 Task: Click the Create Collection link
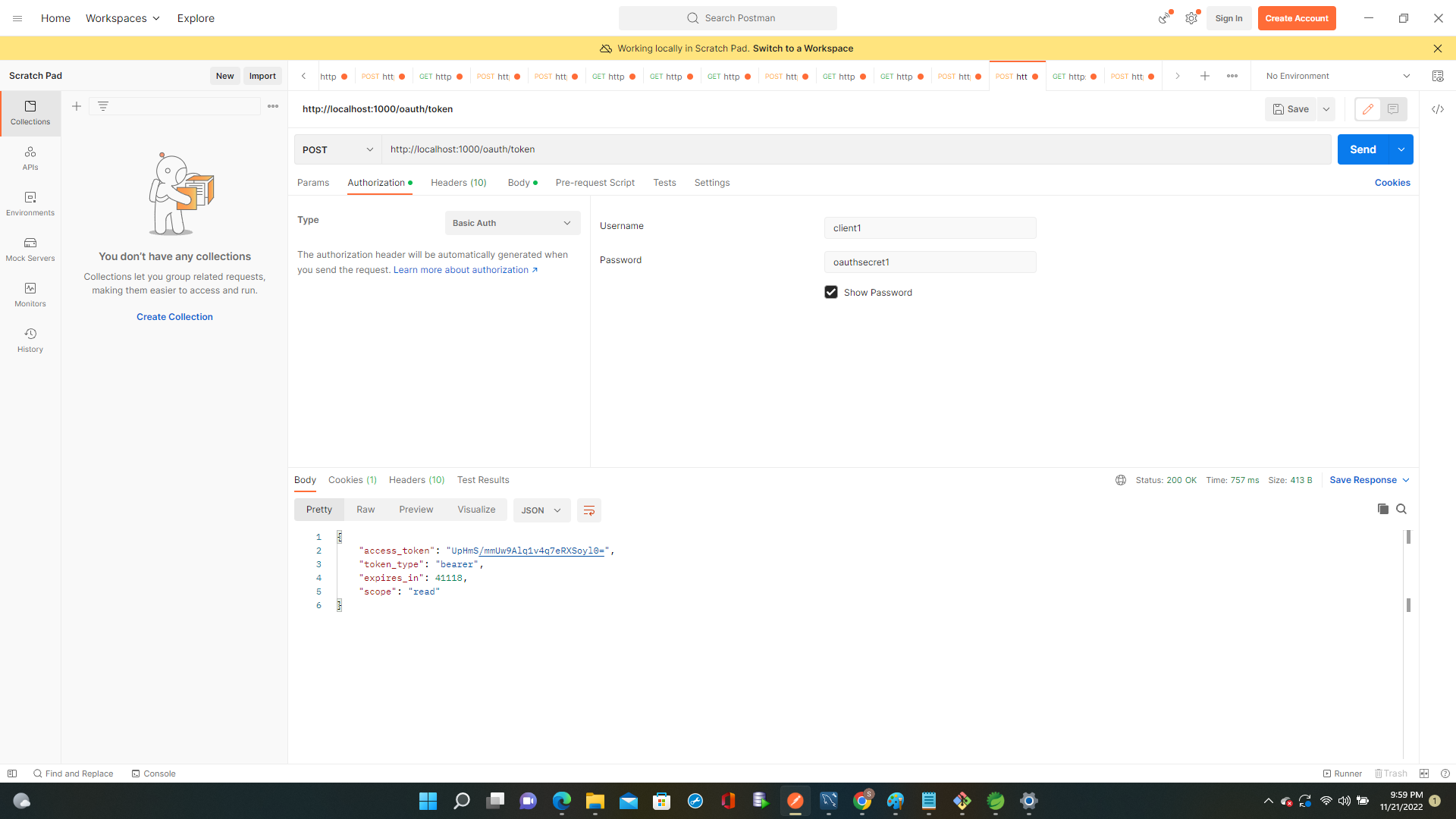coord(174,316)
